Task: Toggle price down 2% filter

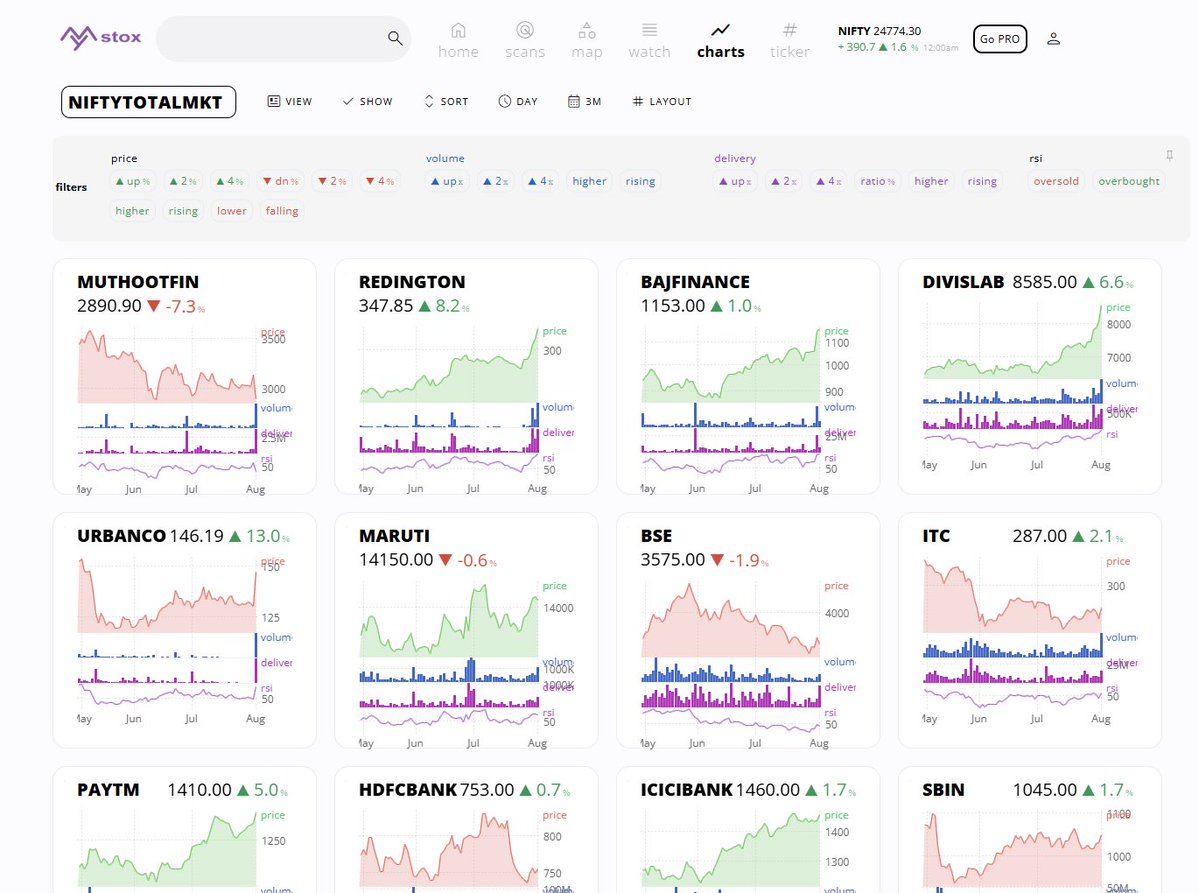Action: click(332, 181)
